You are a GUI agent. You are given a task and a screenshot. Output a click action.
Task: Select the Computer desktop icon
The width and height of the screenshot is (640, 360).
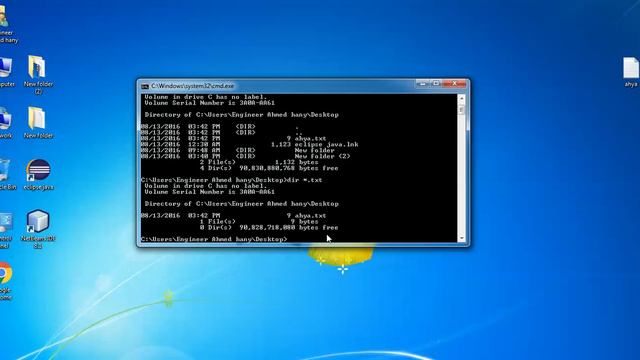6,72
